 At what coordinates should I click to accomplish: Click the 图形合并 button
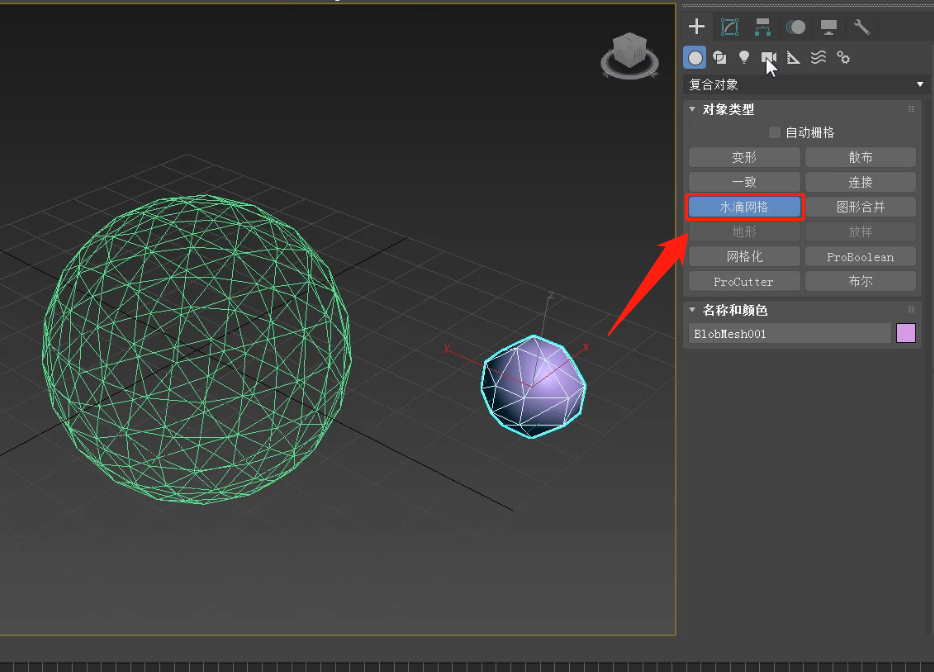point(860,207)
